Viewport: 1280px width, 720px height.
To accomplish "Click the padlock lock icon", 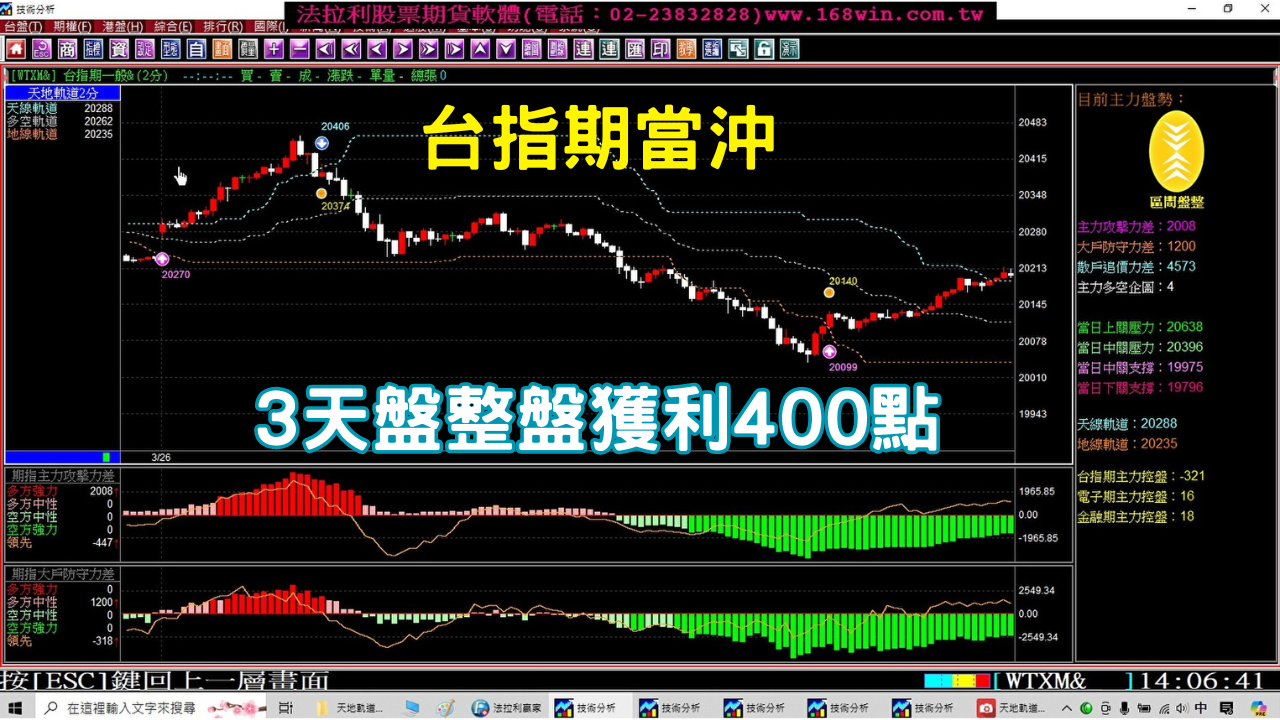I will click(x=764, y=49).
